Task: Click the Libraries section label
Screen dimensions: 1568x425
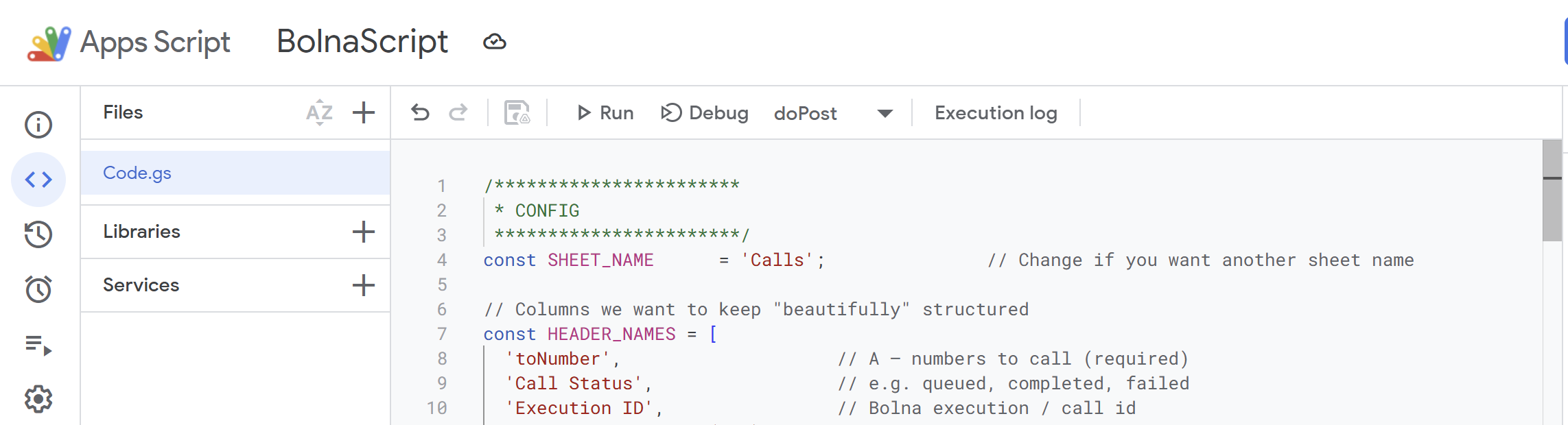Action: [141, 232]
